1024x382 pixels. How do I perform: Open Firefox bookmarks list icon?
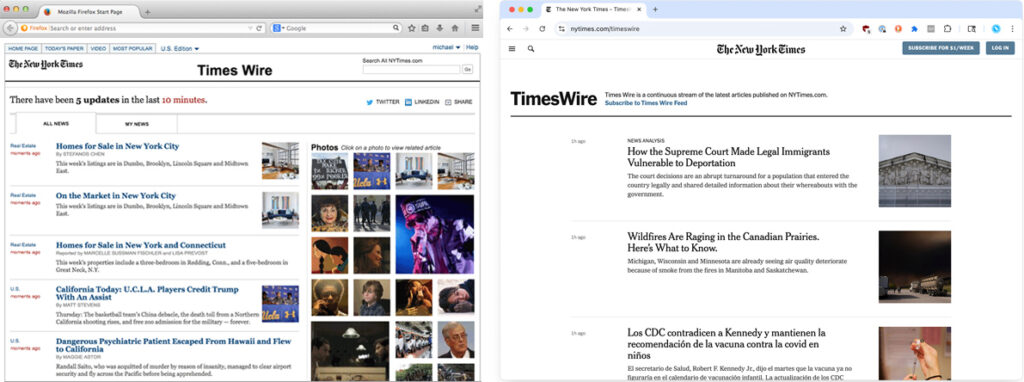[425, 28]
